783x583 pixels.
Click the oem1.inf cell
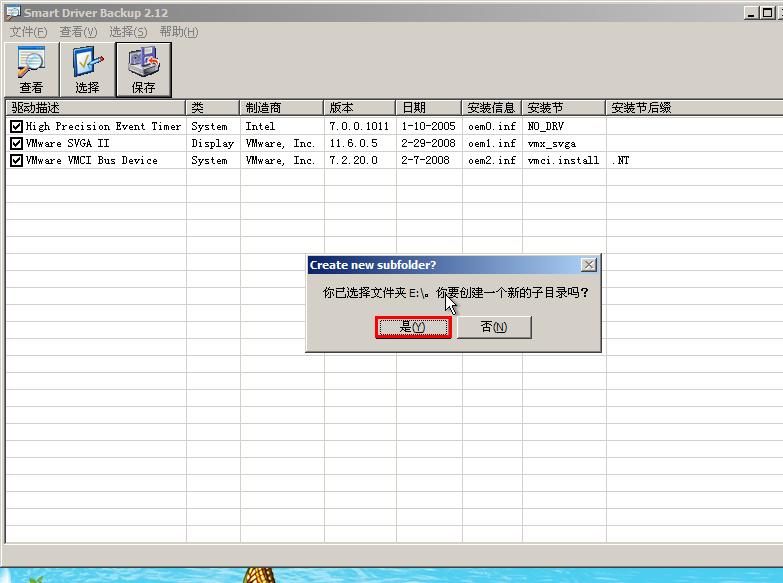click(492, 144)
